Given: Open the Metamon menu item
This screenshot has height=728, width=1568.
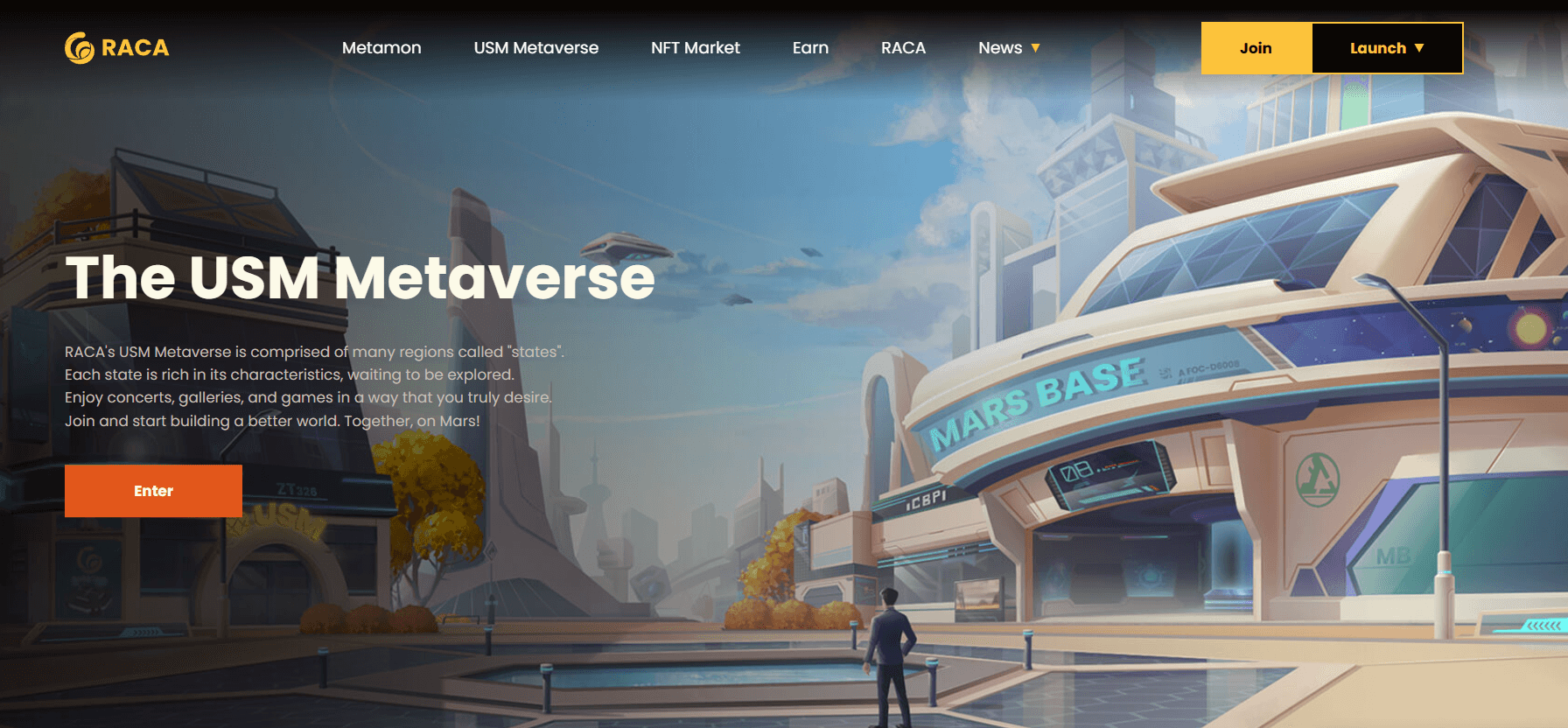Looking at the screenshot, I should point(381,48).
